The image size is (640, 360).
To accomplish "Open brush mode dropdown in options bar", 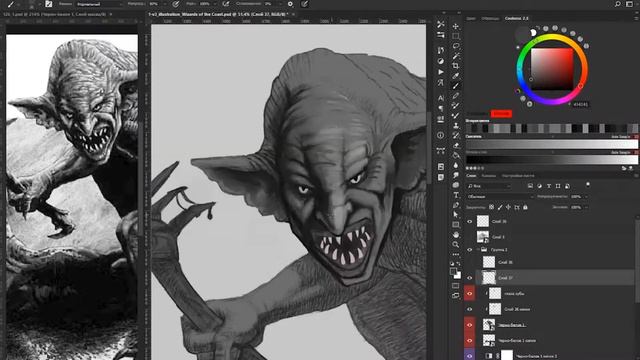I will coord(99,4).
